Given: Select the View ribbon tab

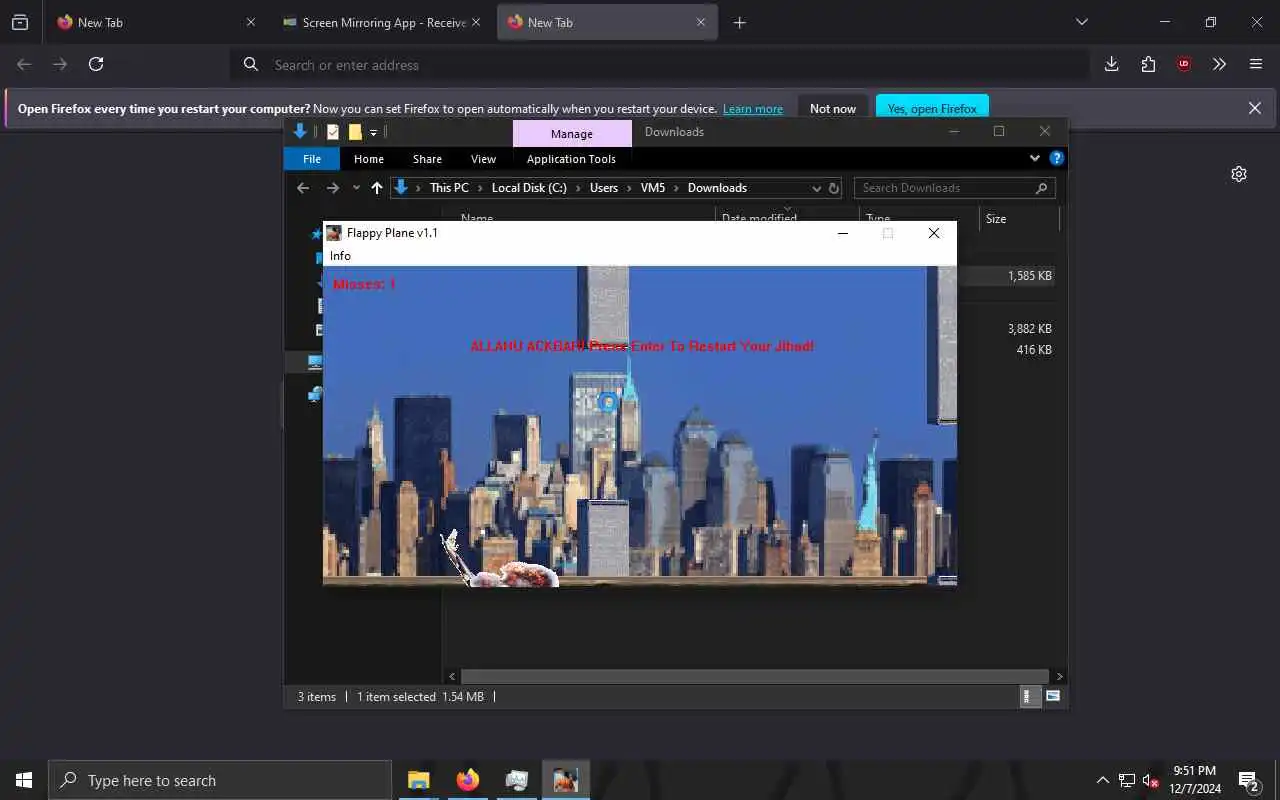Looking at the screenshot, I should click(483, 159).
